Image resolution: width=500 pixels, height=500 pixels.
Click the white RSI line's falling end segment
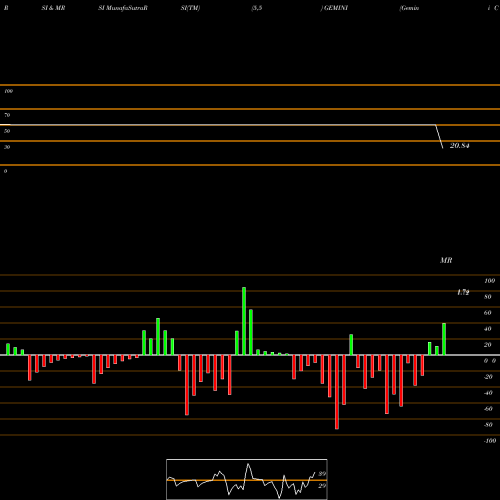[439, 137]
